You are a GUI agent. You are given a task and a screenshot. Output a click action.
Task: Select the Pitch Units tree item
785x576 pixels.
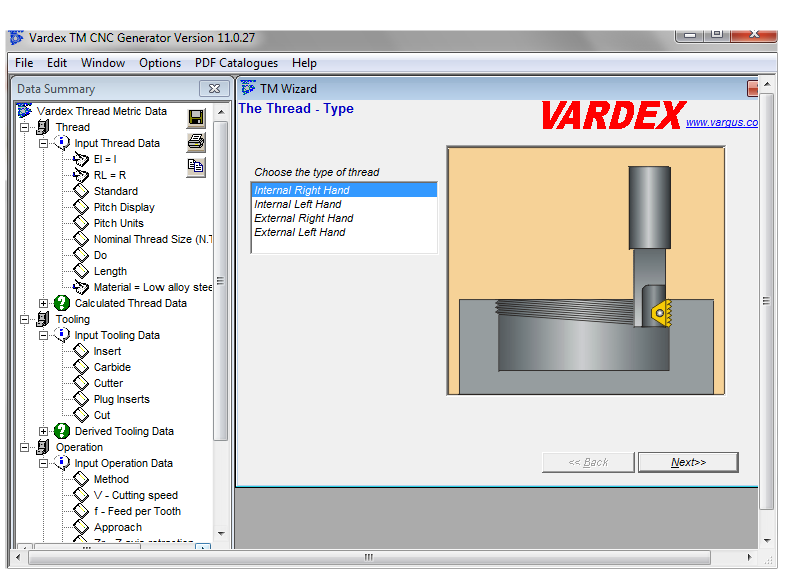[x=119, y=223]
